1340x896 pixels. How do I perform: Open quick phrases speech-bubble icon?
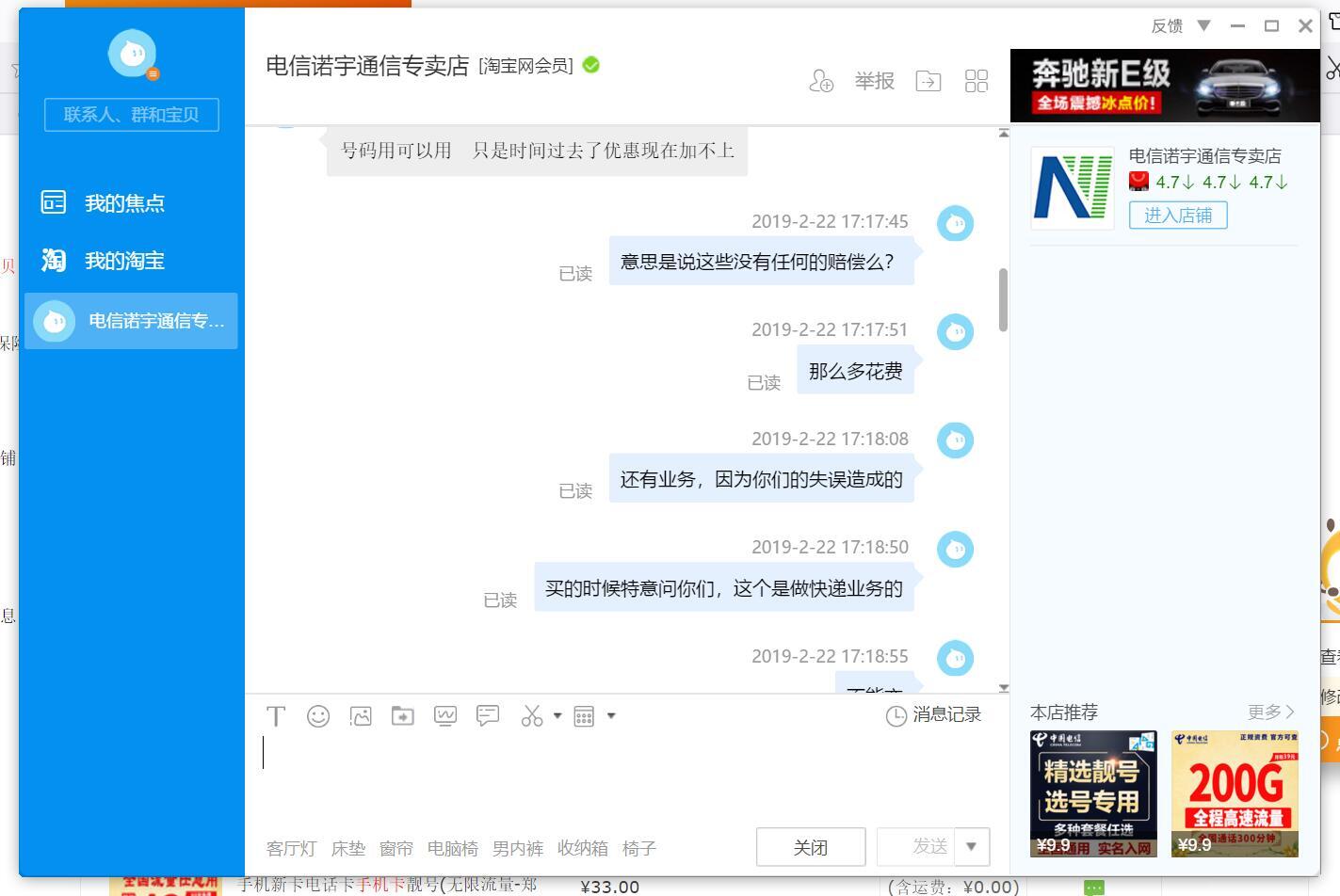(x=488, y=716)
